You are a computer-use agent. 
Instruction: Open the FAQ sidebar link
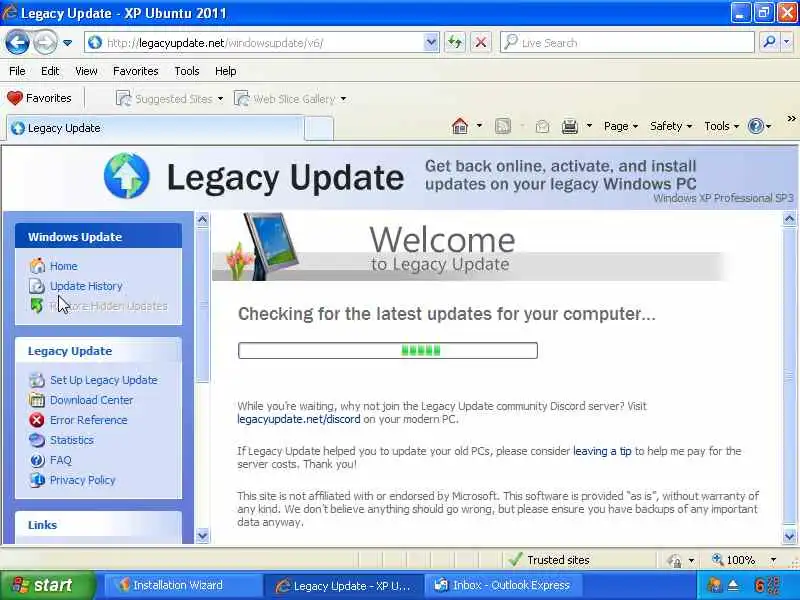click(x=61, y=460)
